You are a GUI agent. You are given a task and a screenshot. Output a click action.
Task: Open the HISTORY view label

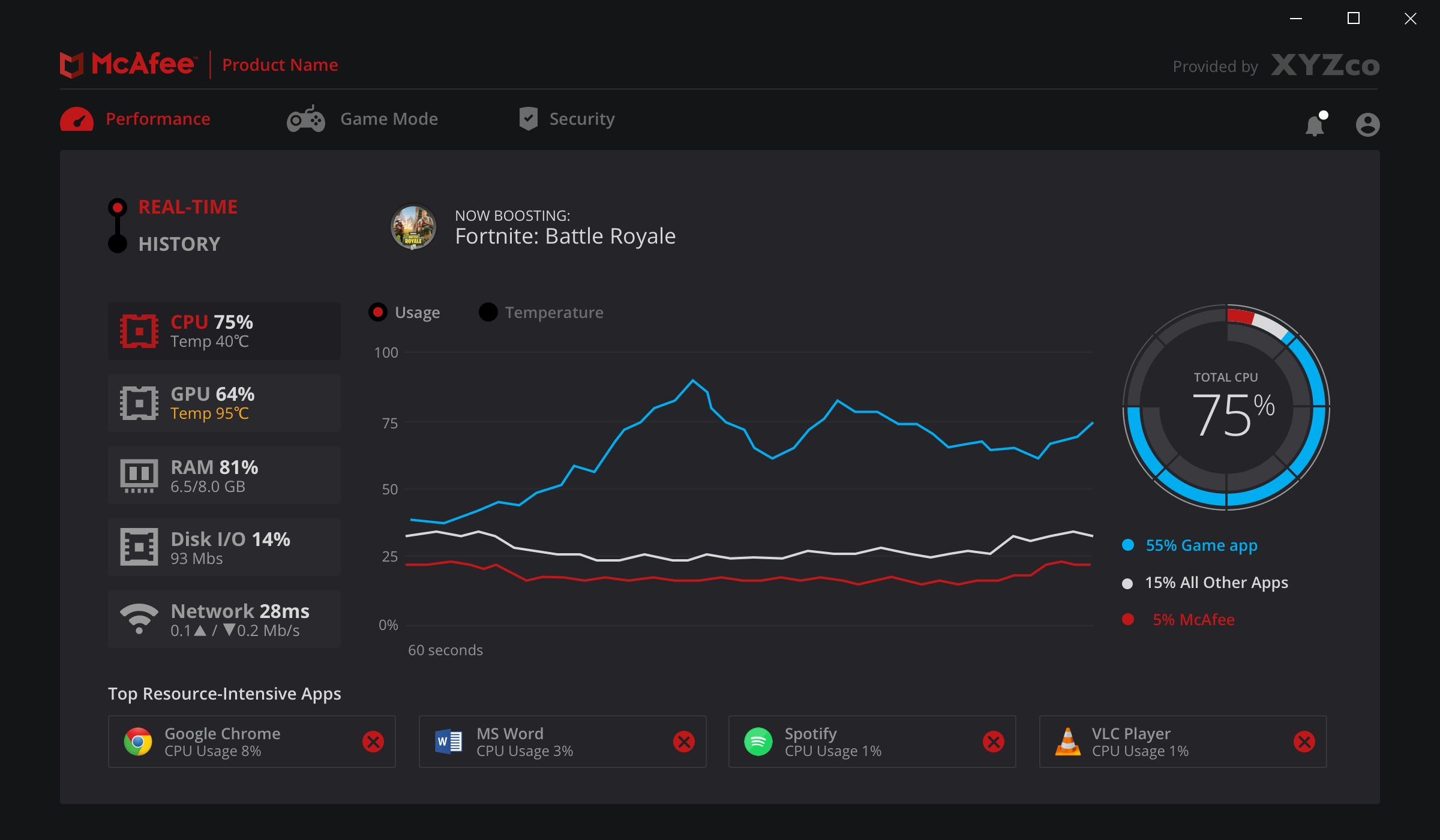(x=179, y=244)
